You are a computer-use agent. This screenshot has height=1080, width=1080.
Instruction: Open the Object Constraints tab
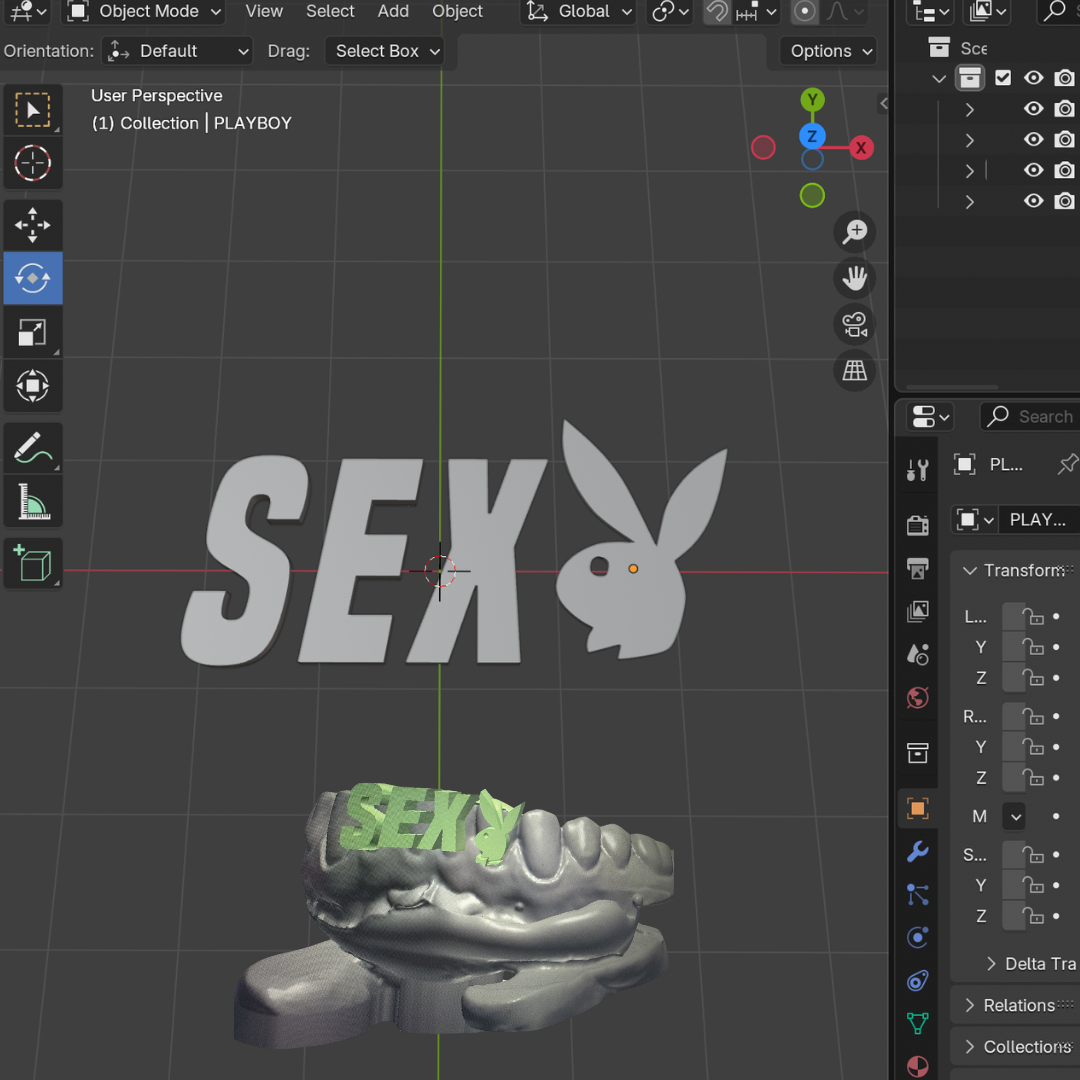(x=917, y=980)
